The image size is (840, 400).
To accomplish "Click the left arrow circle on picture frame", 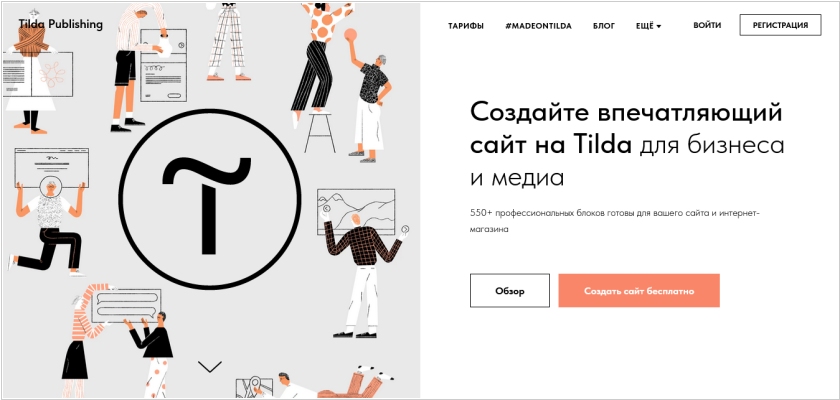I will tap(326, 209).
